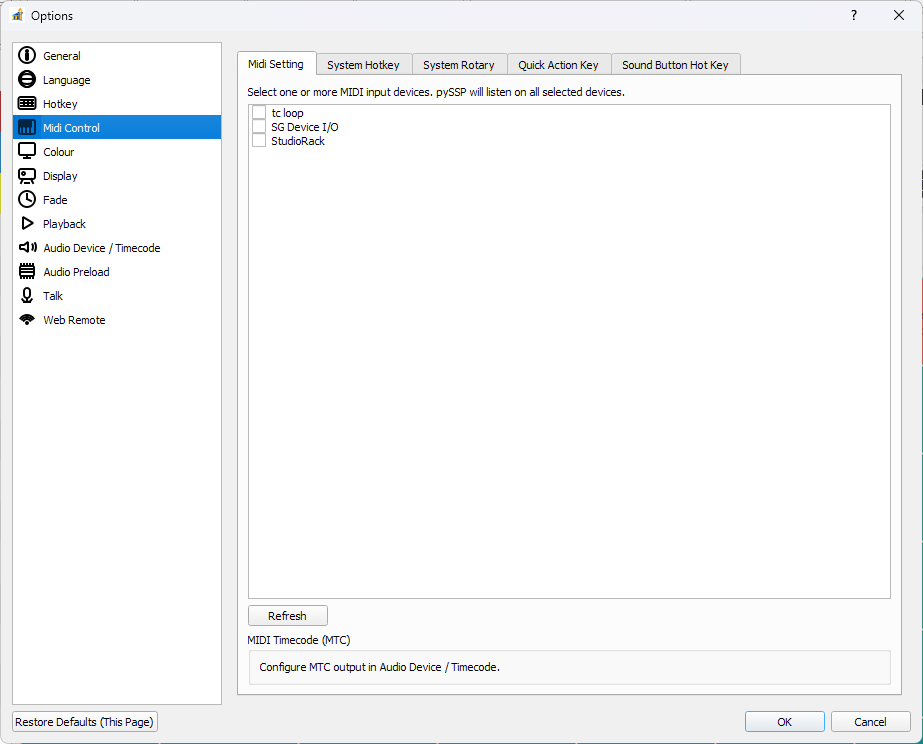Enable StudioRack as MIDI input
Screen dimensions: 923x744
coord(259,140)
